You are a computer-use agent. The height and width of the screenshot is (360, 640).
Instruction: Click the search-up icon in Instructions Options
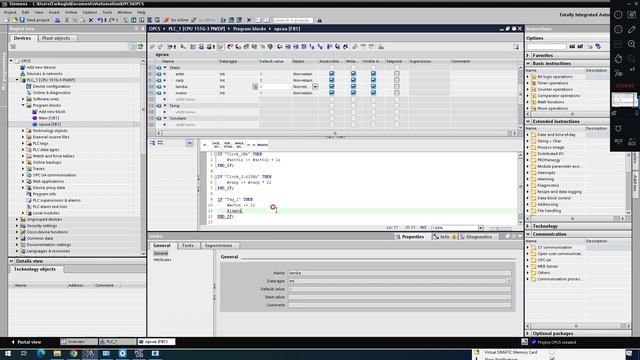coord(580,47)
